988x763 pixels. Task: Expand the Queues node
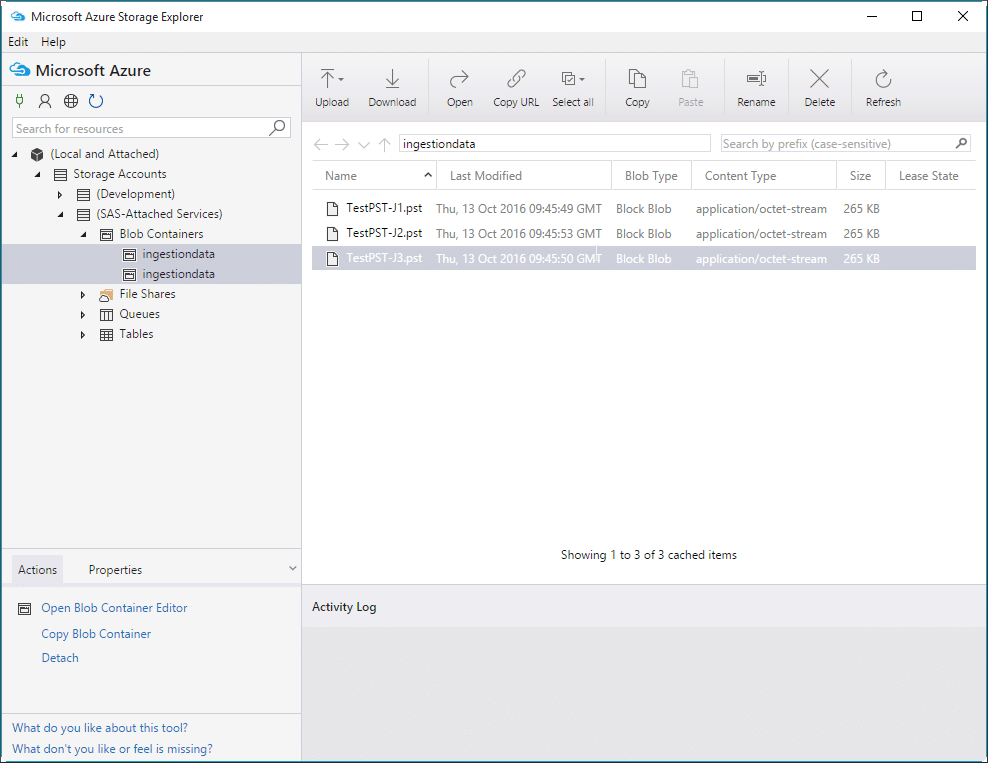click(x=83, y=314)
